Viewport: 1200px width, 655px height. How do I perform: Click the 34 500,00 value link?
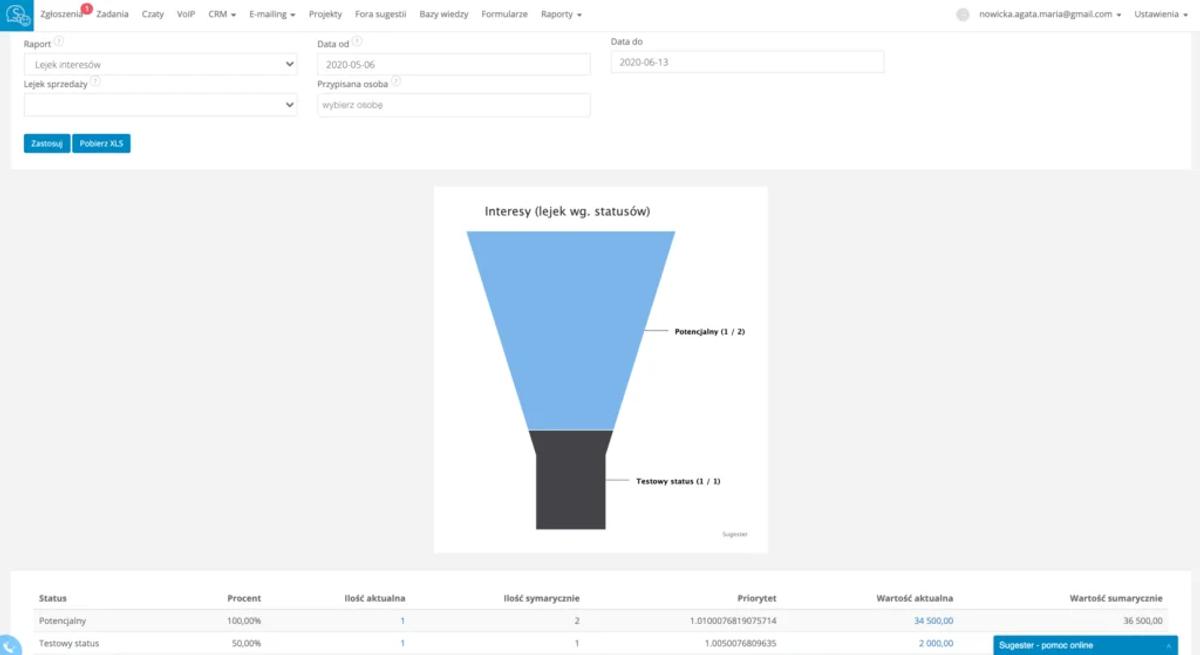(933, 621)
